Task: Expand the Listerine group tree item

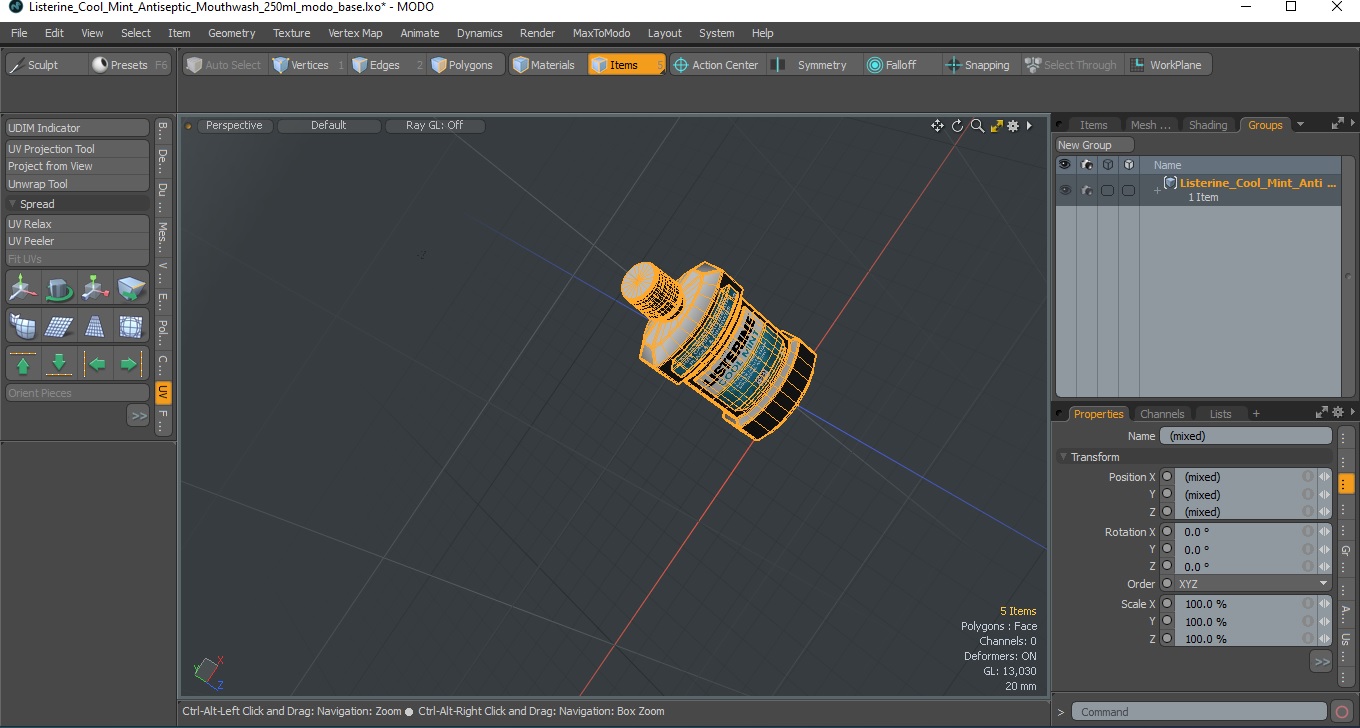Action: point(1157,190)
